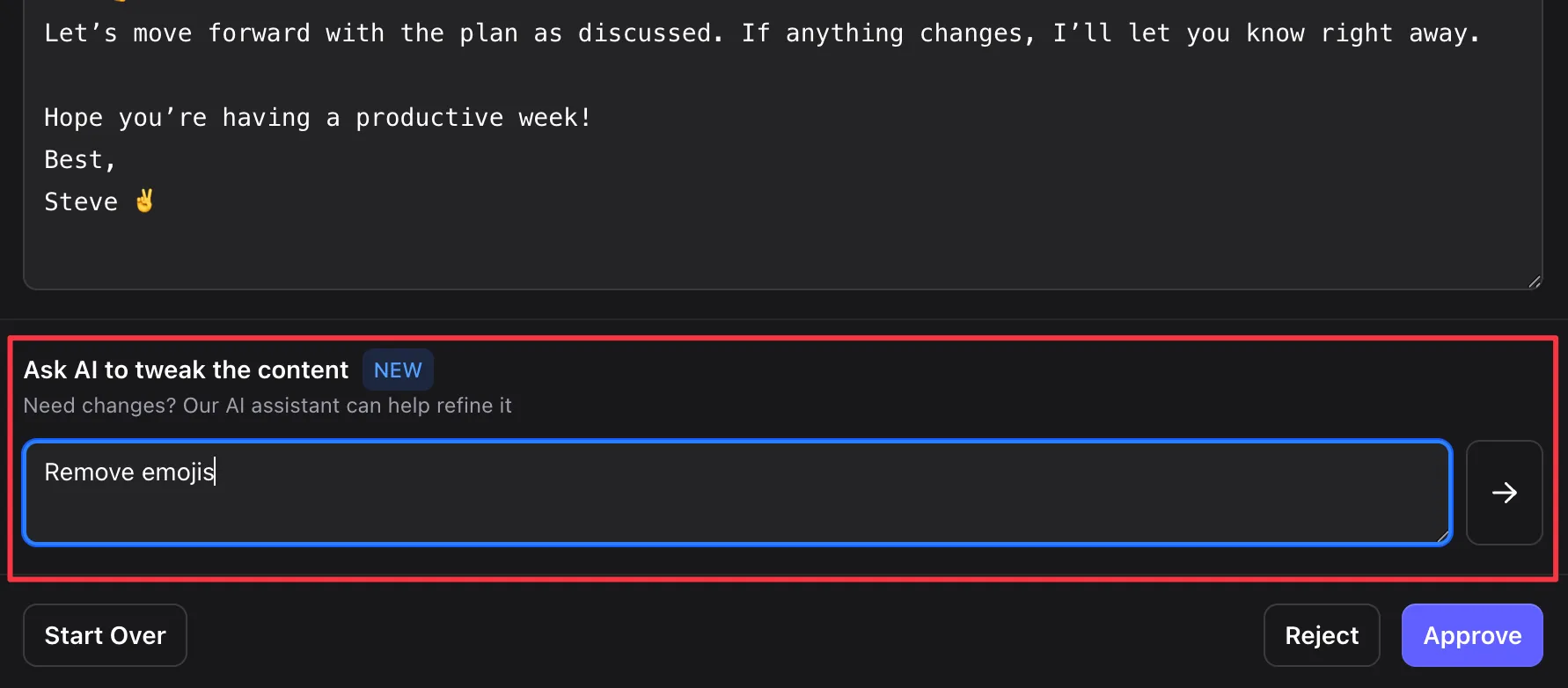This screenshot has width=1568, height=688.
Task: Click the Approve button
Action: click(x=1471, y=635)
